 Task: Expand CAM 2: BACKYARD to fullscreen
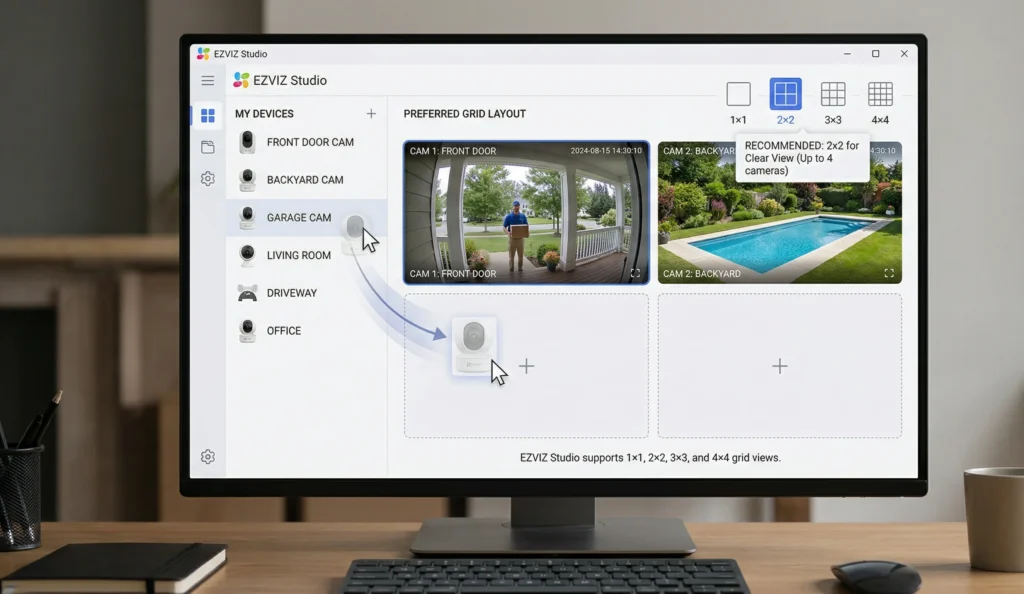[887, 272]
